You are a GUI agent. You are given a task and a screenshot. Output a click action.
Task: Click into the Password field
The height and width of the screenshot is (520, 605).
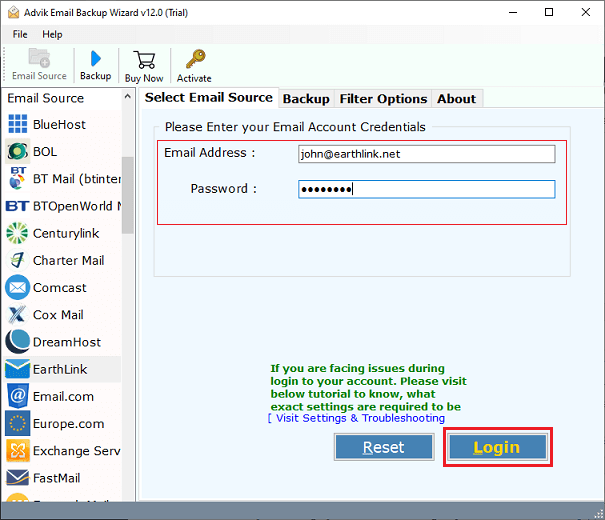pos(427,189)
